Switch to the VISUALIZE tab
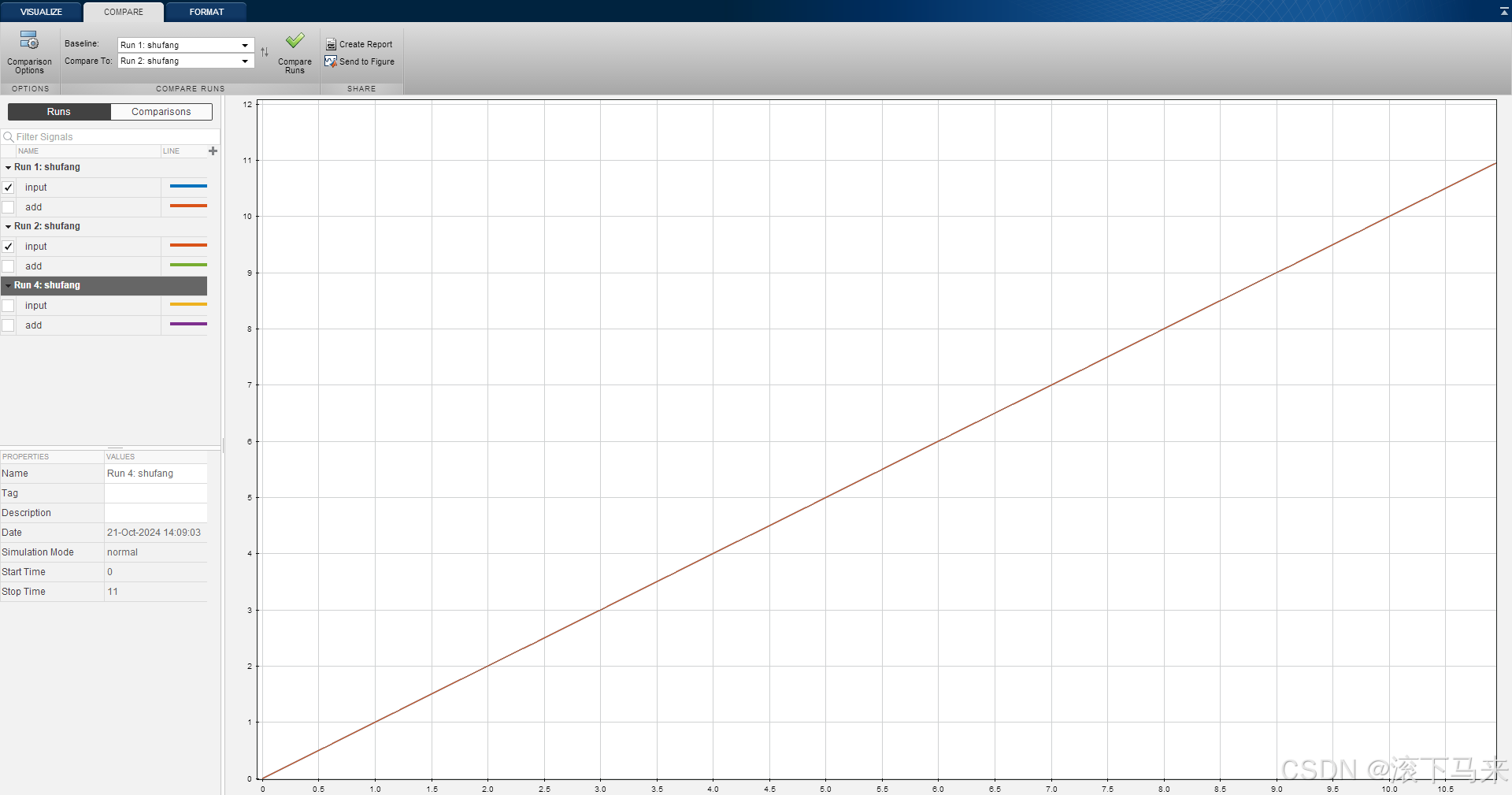 point(40,11)
